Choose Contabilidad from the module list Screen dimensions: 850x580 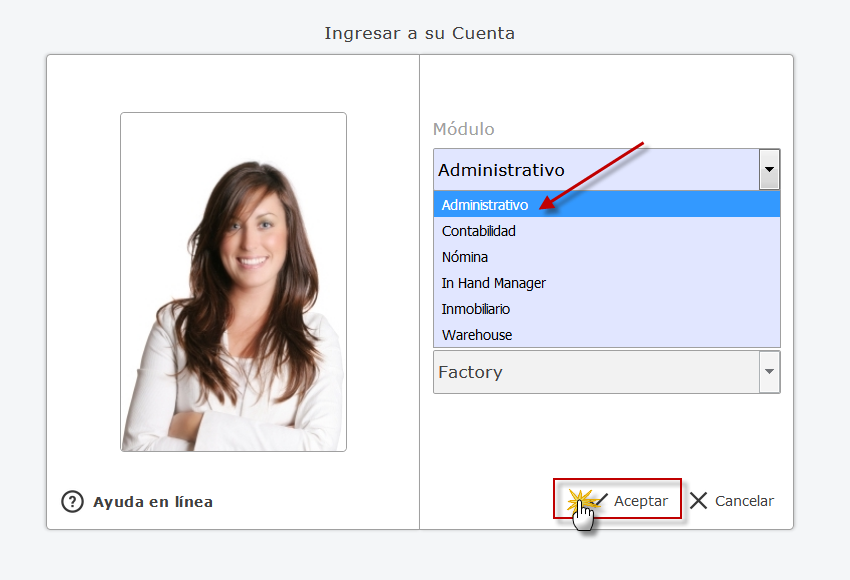point(607,231)
